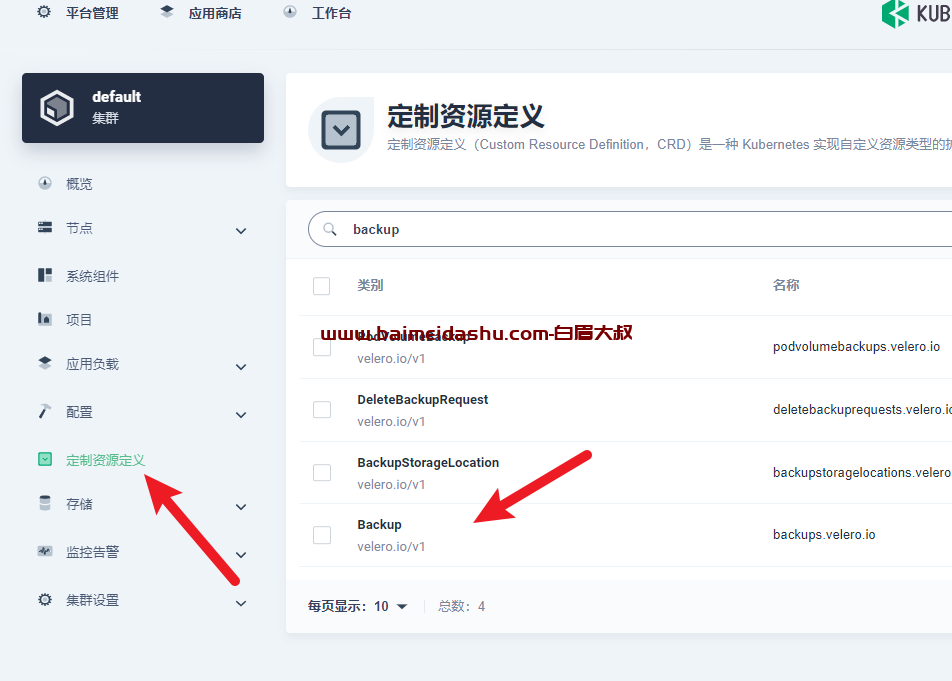Check the BackupStorageLocation row checkbox
Viewport: 952px width, 681px height.
(321, 472)
